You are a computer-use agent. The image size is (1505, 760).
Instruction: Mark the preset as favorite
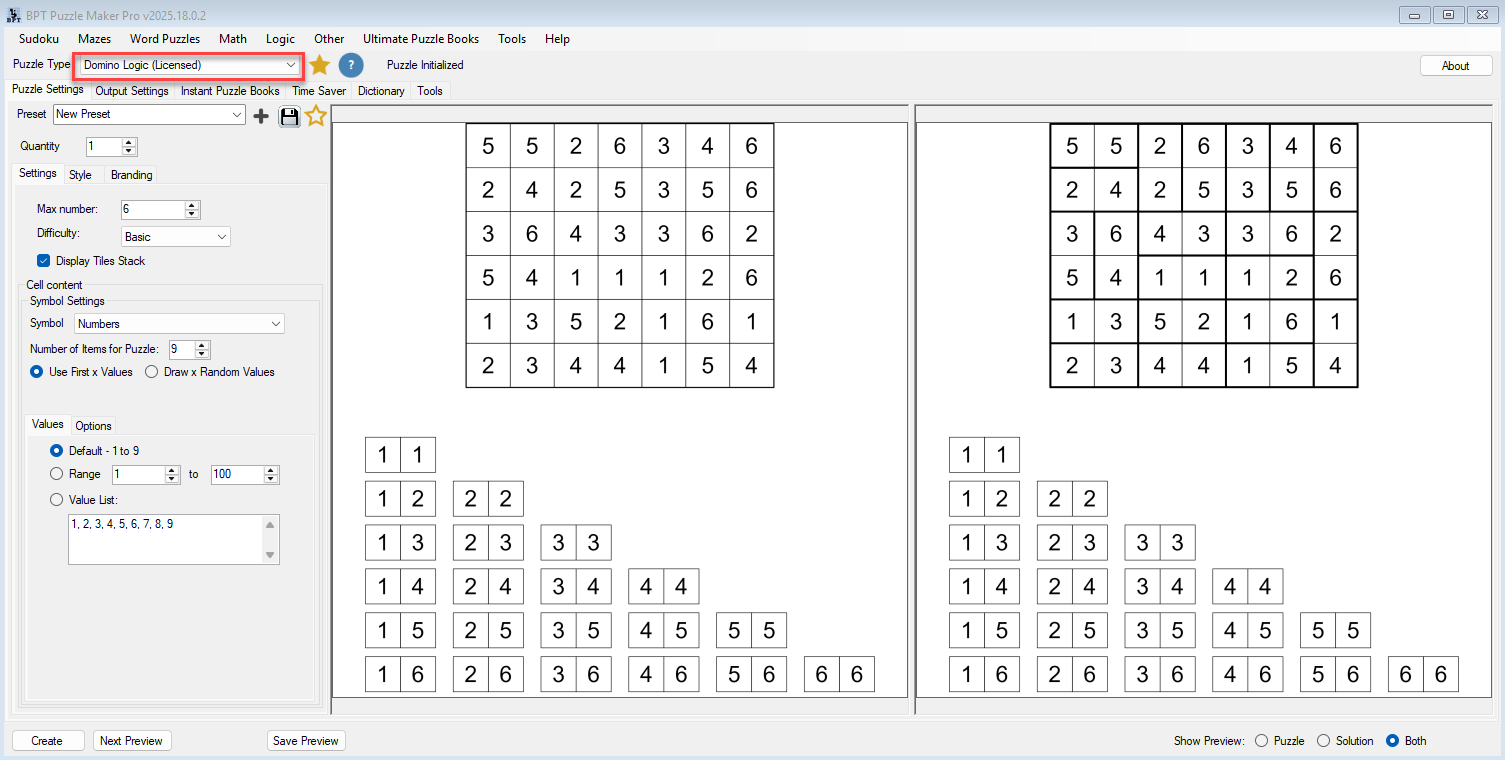tap(316, 115)
